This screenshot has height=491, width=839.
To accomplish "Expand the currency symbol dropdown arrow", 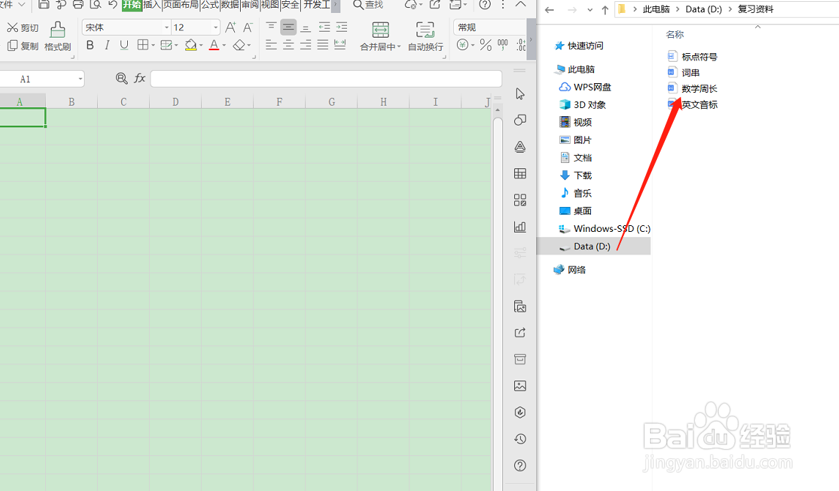I will click(472, 45).
